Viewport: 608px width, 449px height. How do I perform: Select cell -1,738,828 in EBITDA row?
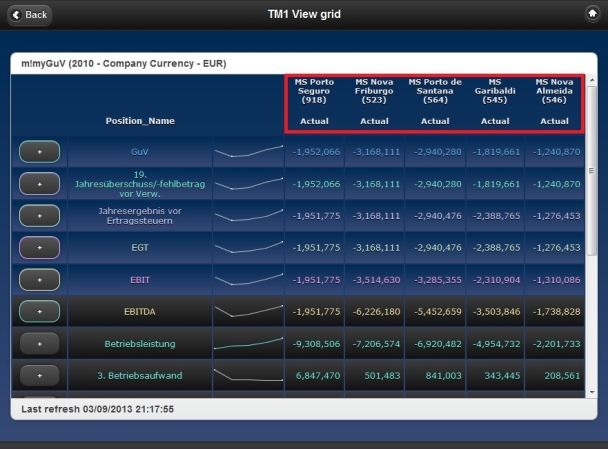[x=554, y=311]
